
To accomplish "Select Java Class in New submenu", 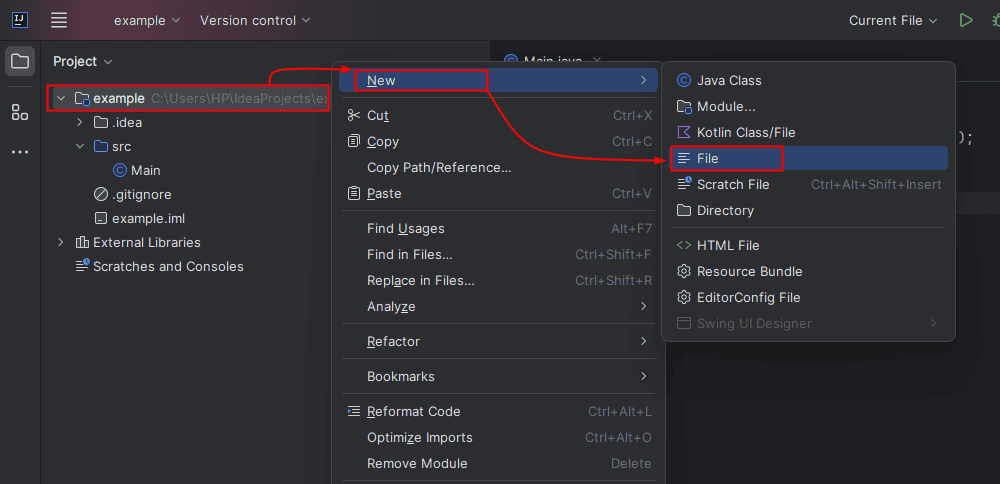I will [x=728, y=80].
